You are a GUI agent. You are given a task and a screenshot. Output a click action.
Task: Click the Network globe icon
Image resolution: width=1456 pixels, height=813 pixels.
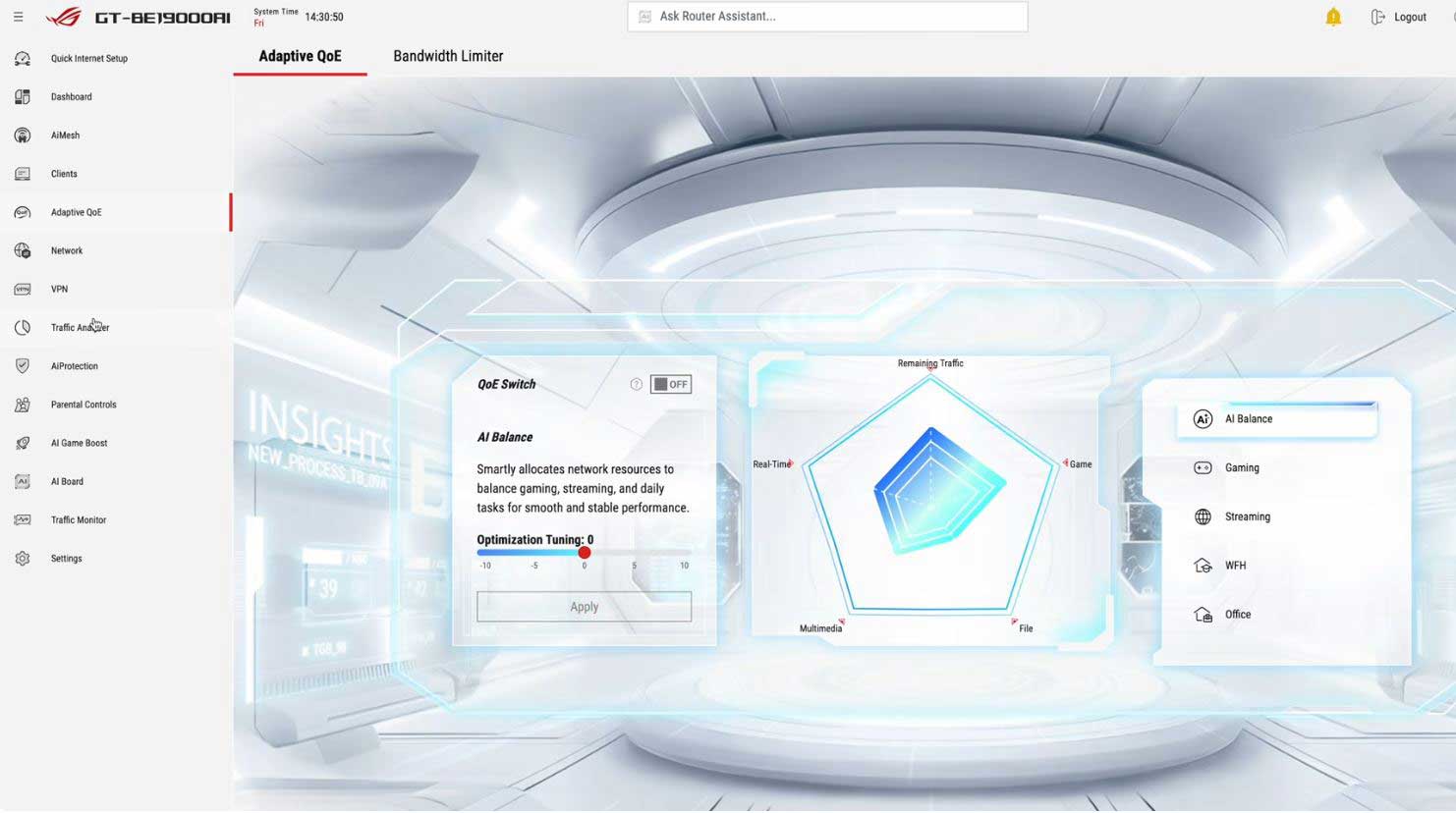[x=23, y=250]
